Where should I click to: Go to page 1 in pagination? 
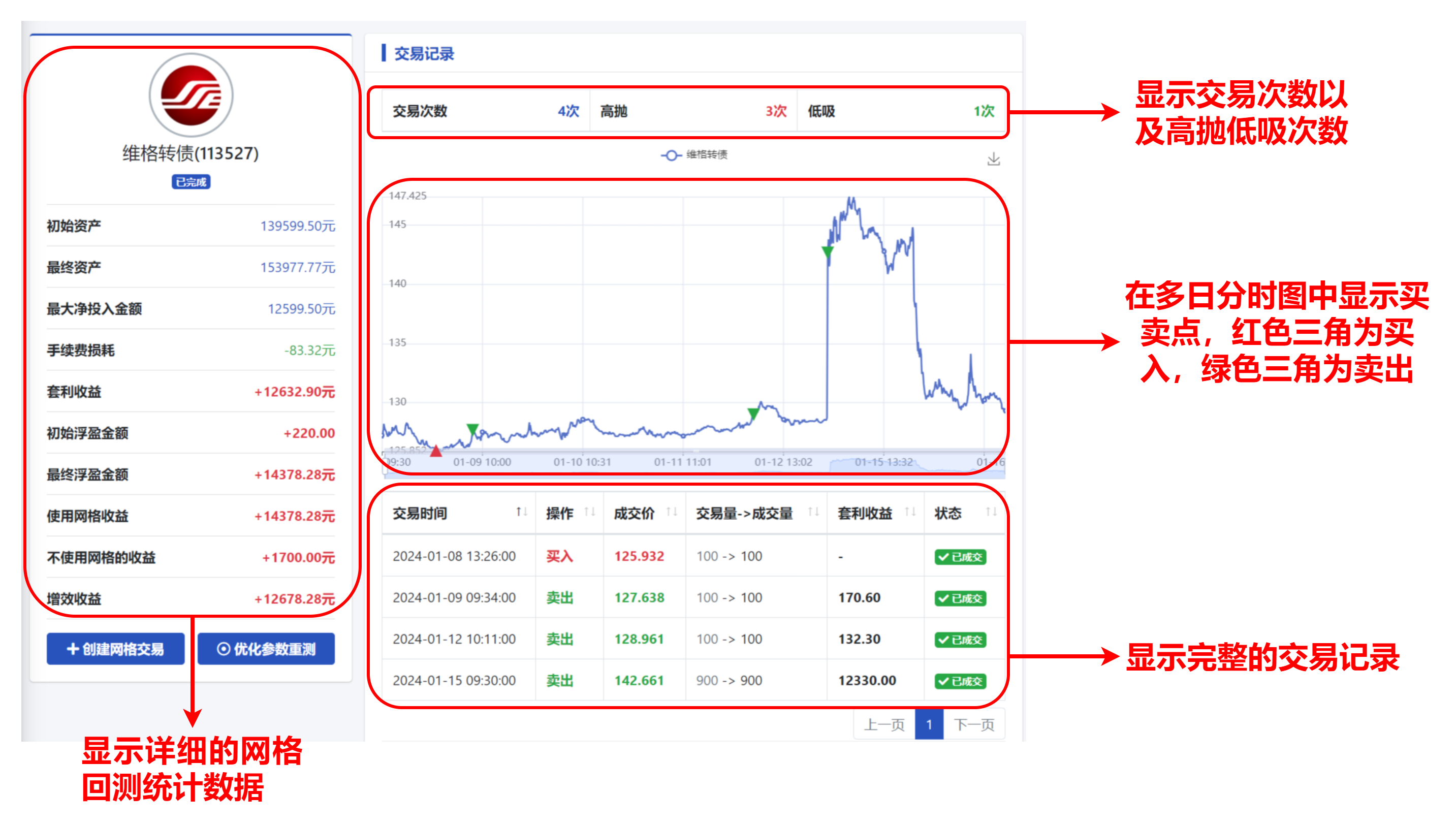pos(929,724)
